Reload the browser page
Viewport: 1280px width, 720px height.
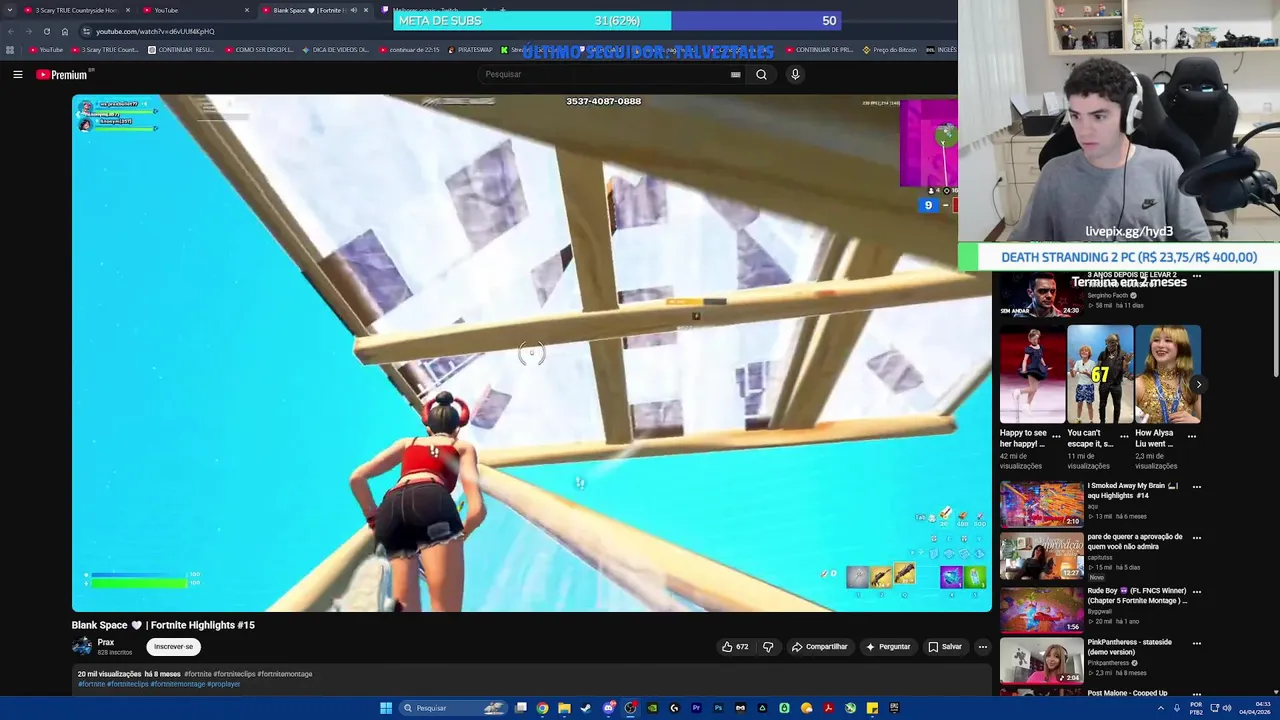tap(46, 31)
